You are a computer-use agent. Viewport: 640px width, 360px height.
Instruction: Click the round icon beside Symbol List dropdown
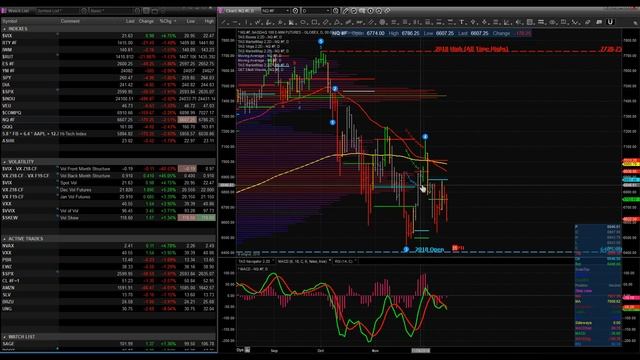[84, 11]
